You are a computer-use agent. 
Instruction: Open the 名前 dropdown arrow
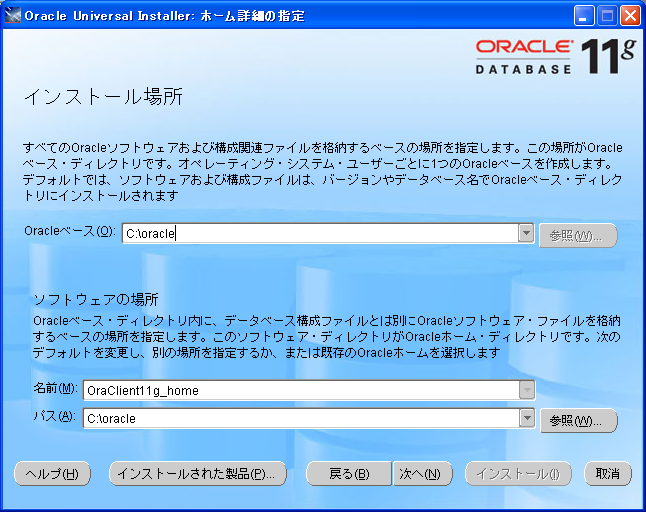click(x=526, y=391)
